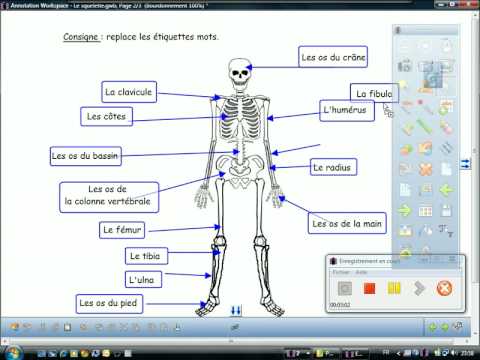
Task: Open the Fichier menu in recorder window
Action: 340,272
